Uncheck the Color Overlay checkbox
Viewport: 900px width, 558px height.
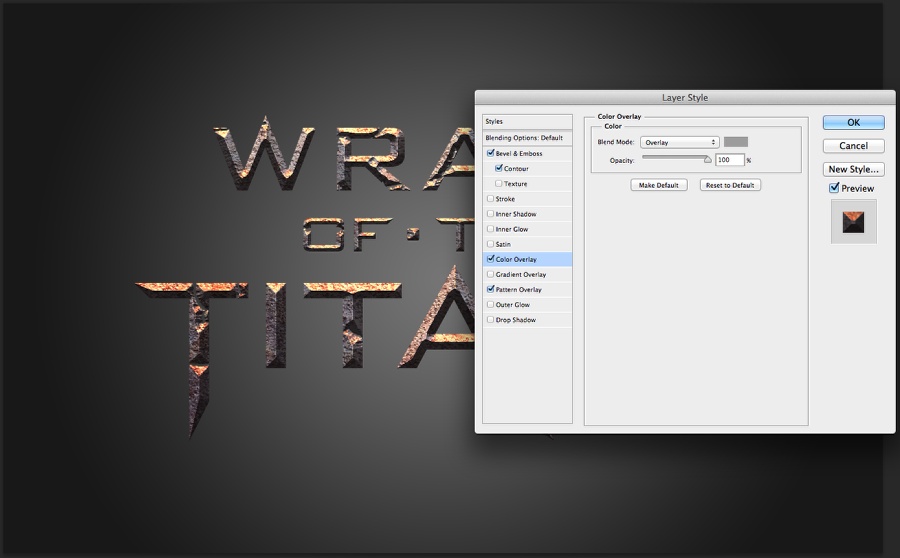click(490, 259)
